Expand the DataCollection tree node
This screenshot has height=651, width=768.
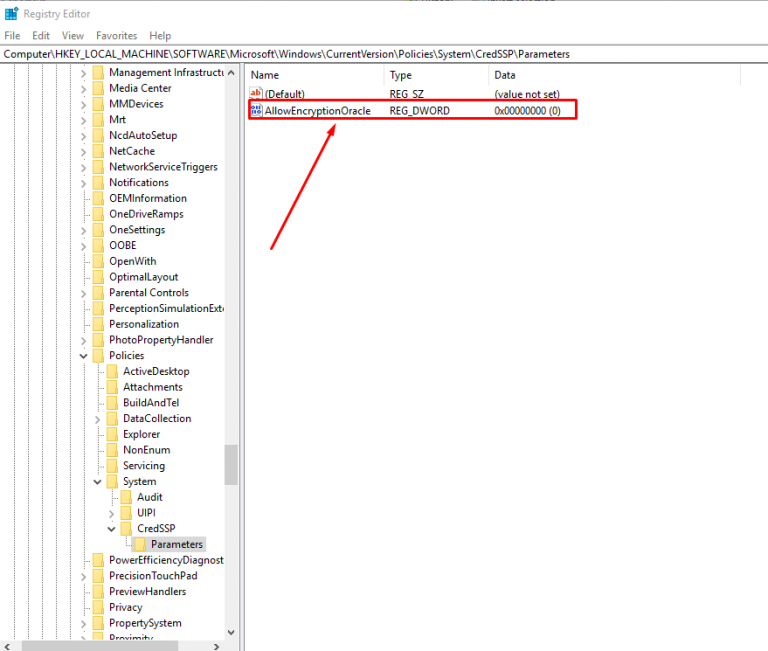click(x=98, y=418)
